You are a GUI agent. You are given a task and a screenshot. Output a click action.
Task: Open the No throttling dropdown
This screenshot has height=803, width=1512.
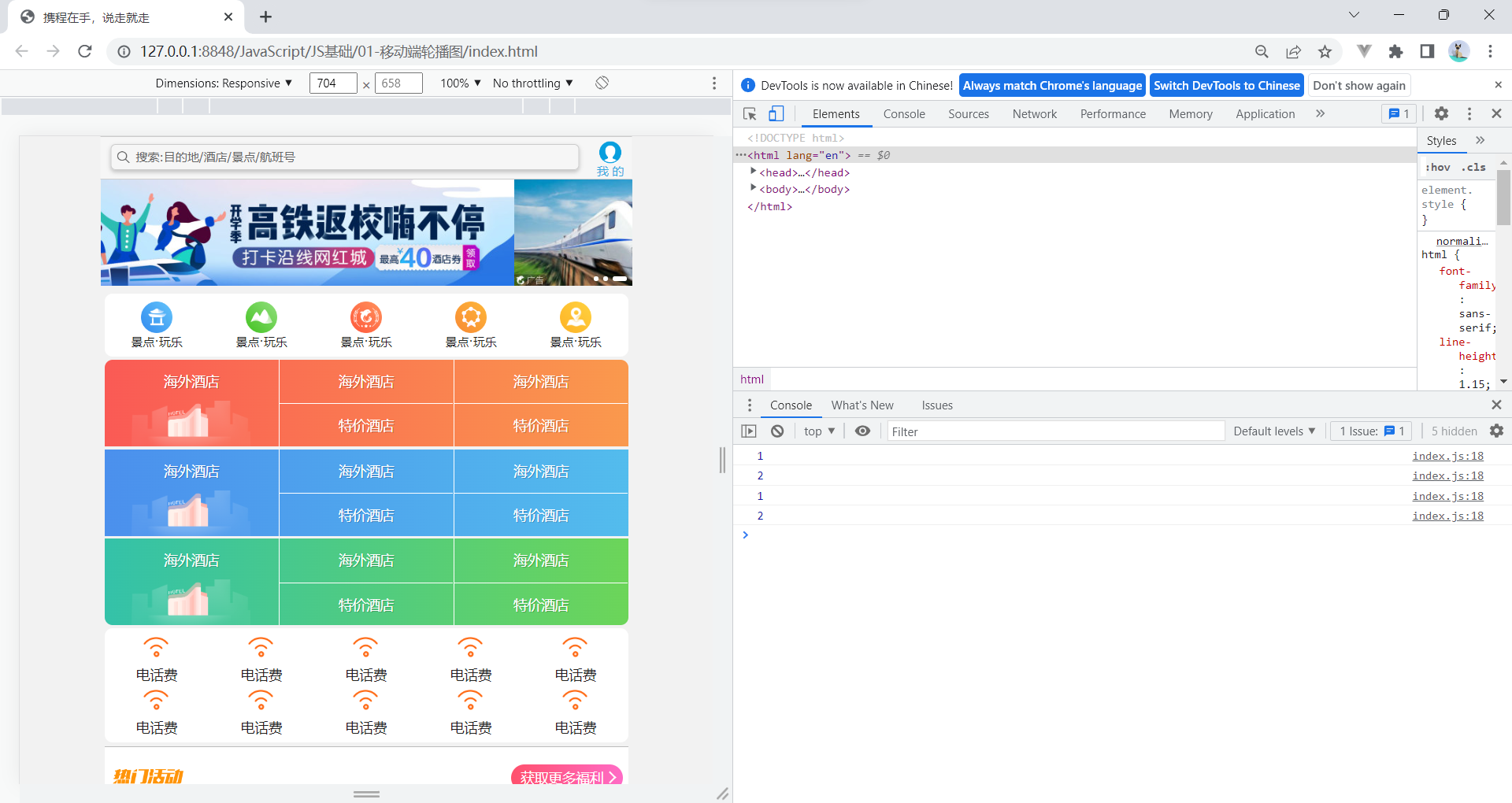pyautogui.click(x=532, y=83)
